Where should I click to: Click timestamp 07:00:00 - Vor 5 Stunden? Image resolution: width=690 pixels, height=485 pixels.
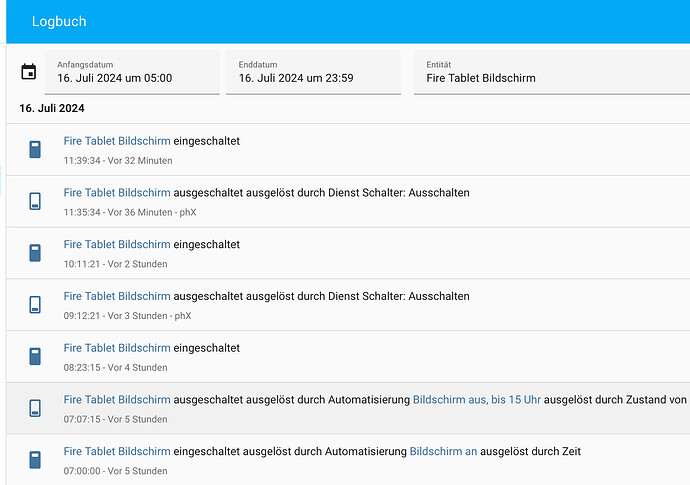pos(115,471)
